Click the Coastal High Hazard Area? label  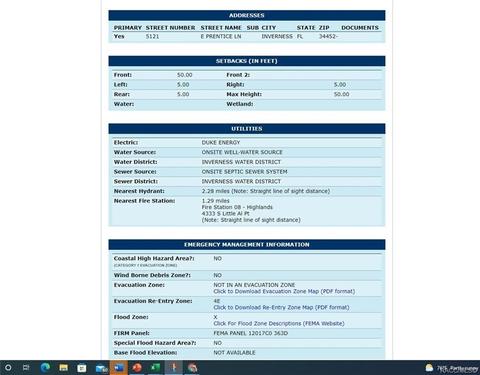click(154, 258)
